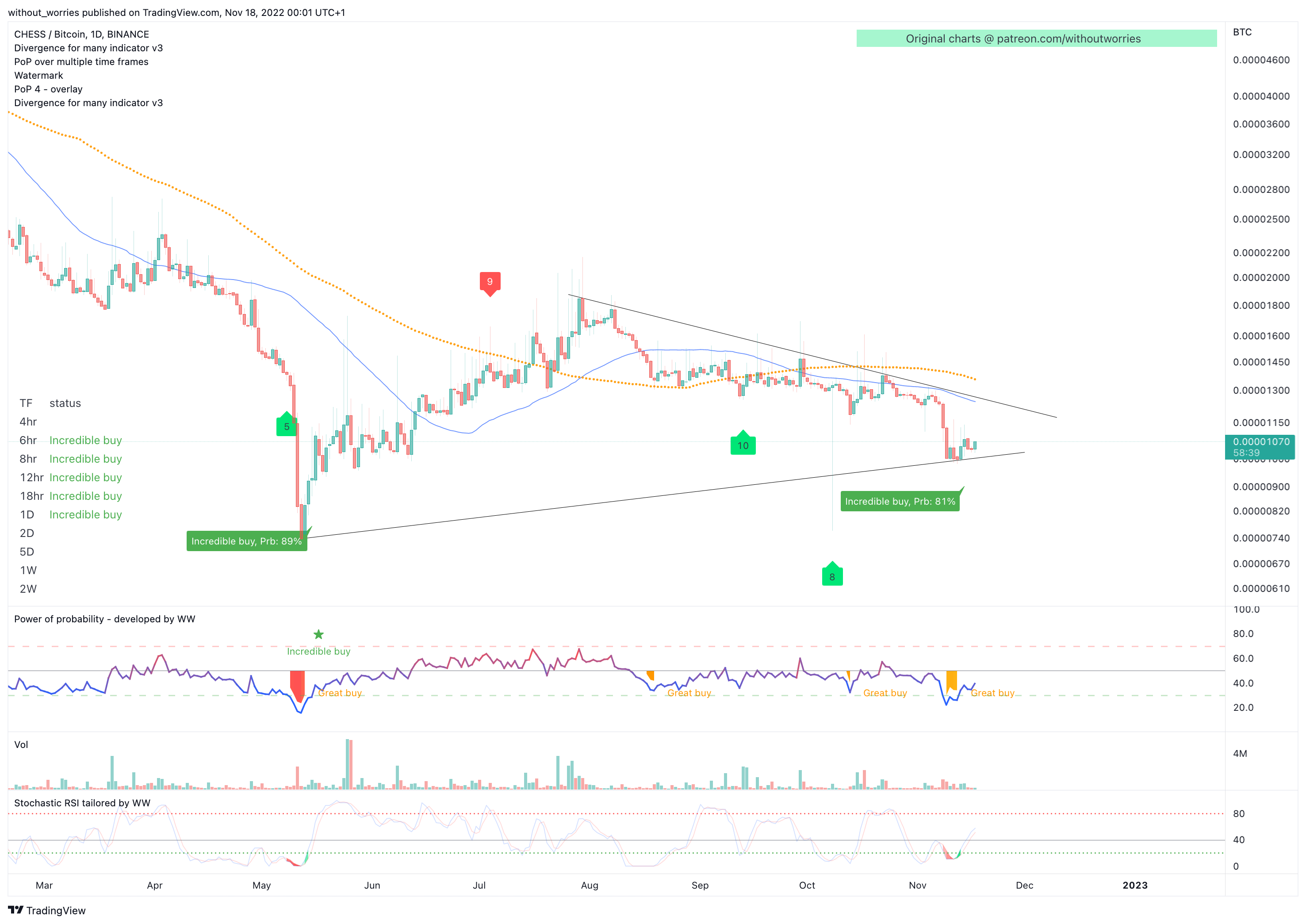Screen dimensions: 1306x924
Task: Click the Vol pane label
Action: click(x=20, y=745)
